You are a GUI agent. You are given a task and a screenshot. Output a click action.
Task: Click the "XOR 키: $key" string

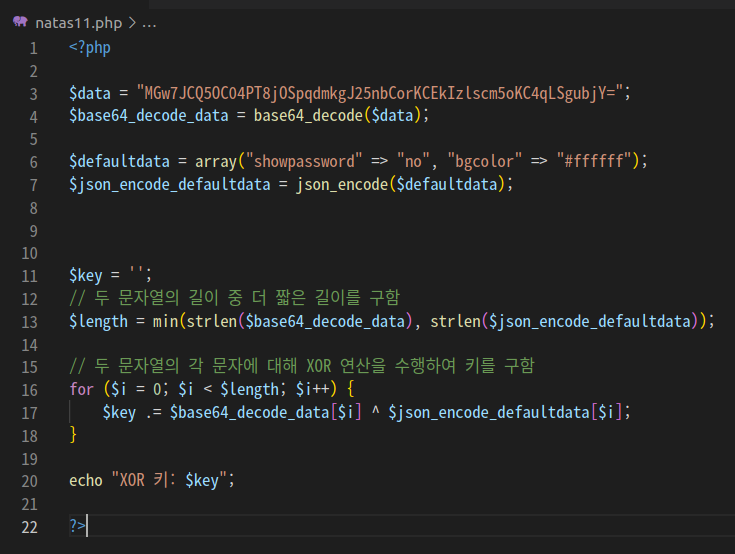coord(170,480)
